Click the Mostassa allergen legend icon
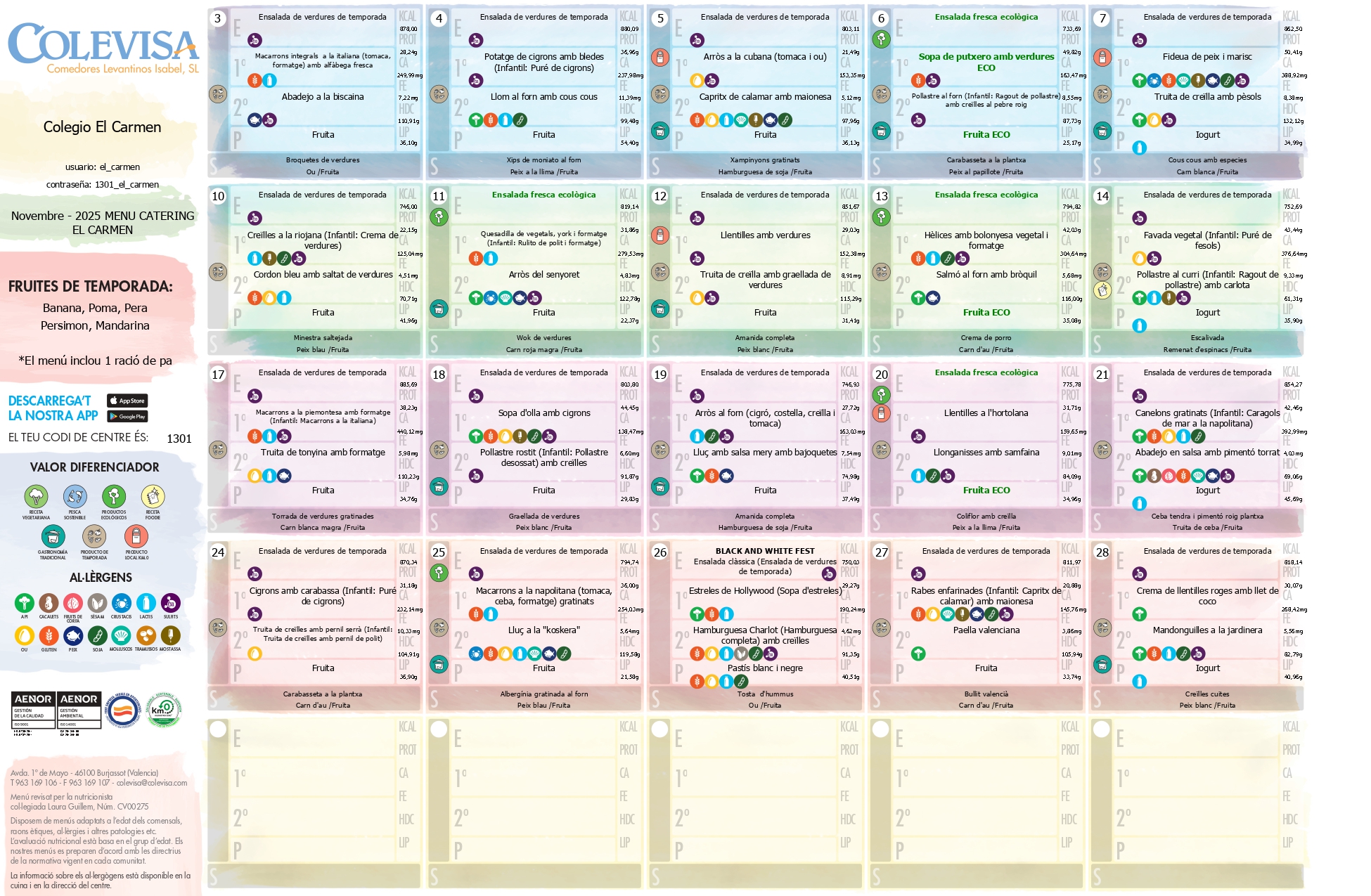The width and height of the screenshot is (1371, 896). [x=170, y=636]
